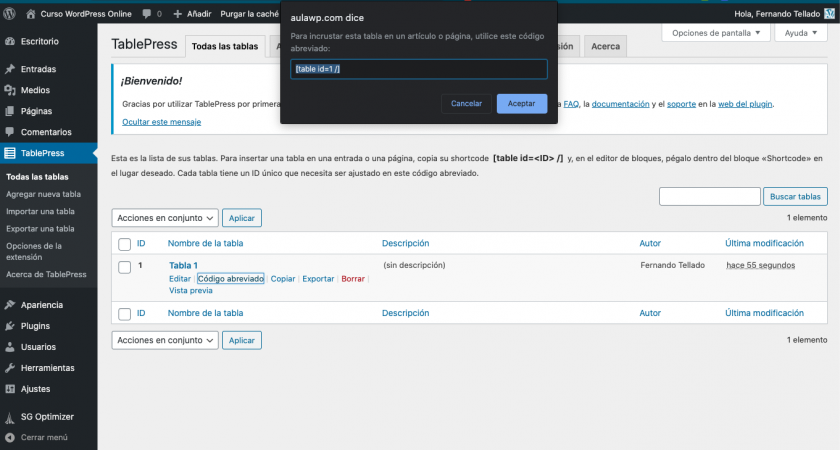Open Entradas via its pushpin icon
840x450 pixels.
10,70
